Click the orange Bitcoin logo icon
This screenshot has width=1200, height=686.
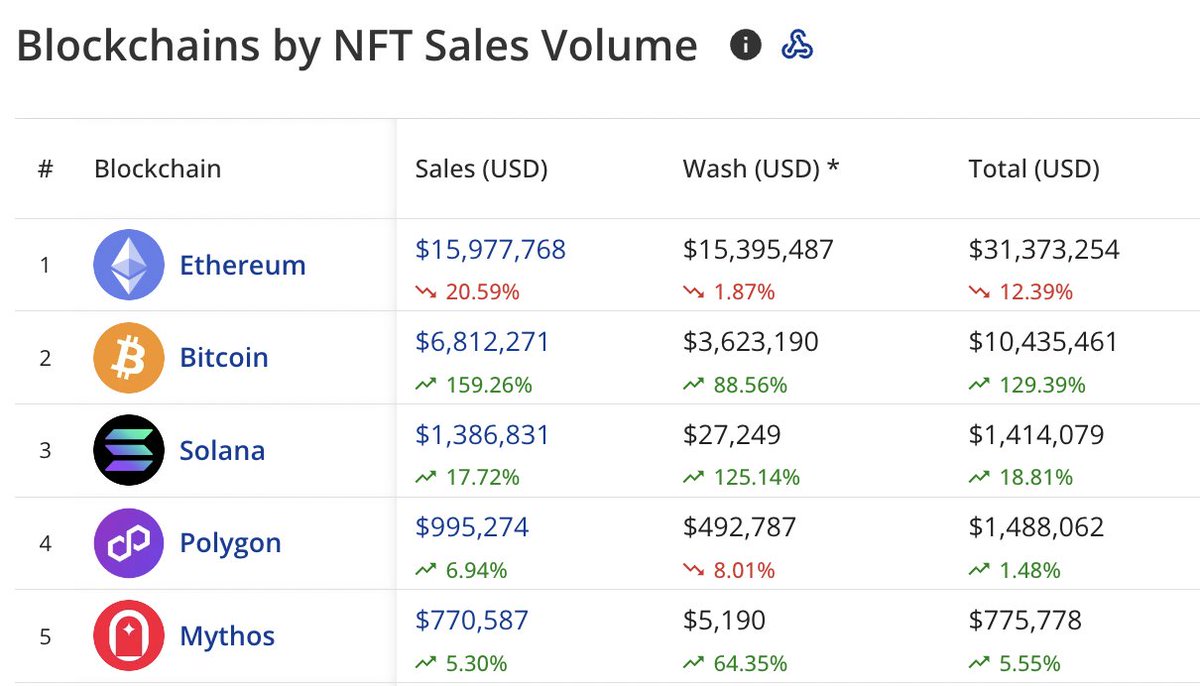(128, 357)
